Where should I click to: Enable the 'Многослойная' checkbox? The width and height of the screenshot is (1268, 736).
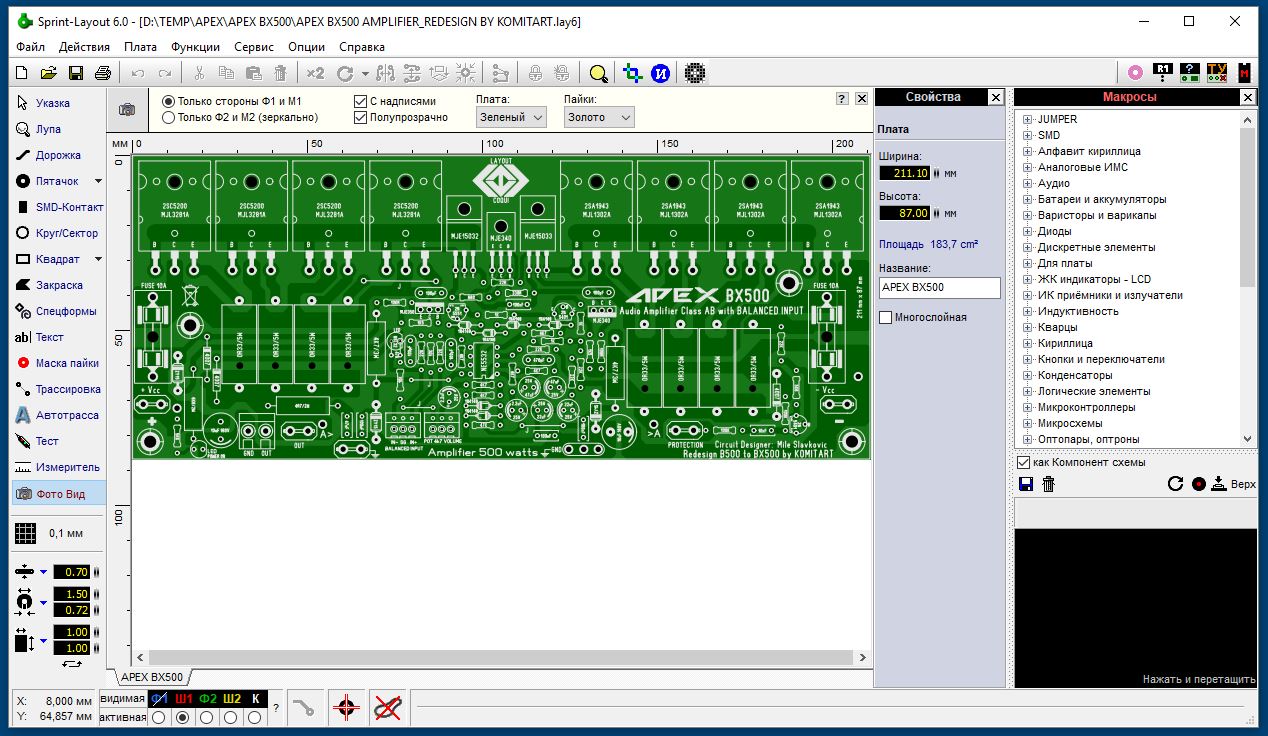(x=885, y=317)
